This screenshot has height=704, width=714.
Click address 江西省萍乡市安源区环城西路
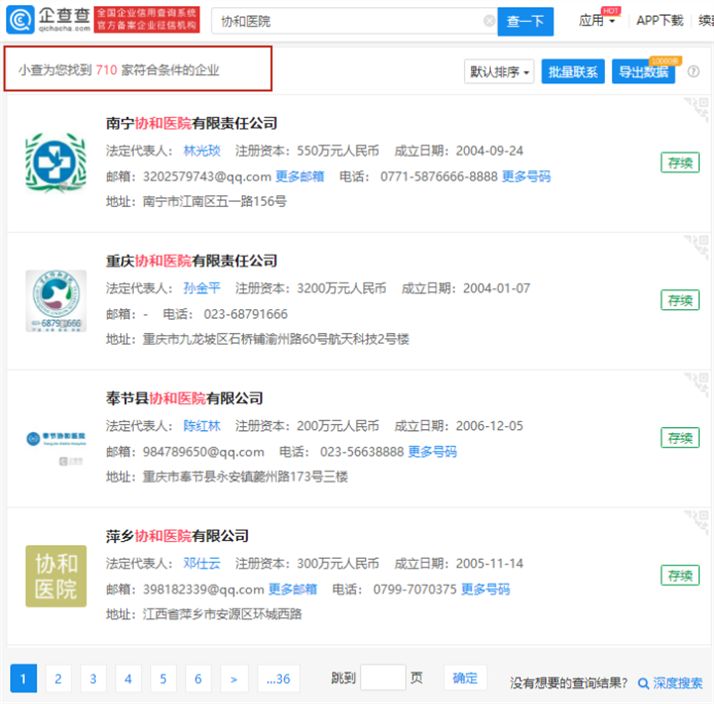(222, 614)
